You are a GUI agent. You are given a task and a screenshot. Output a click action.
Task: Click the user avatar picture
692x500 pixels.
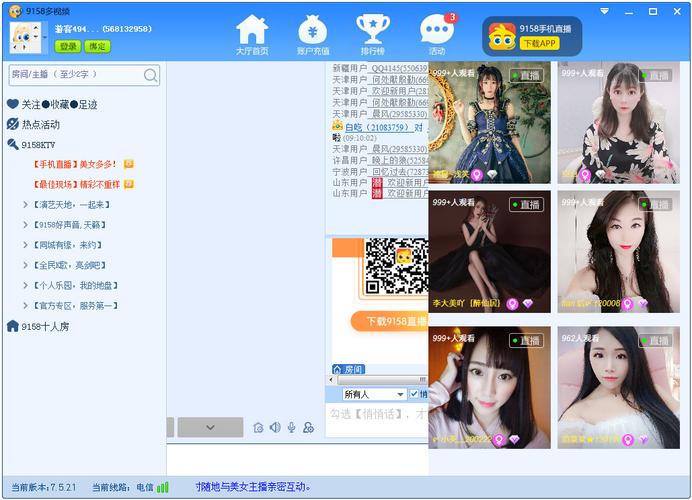[25, 38]
